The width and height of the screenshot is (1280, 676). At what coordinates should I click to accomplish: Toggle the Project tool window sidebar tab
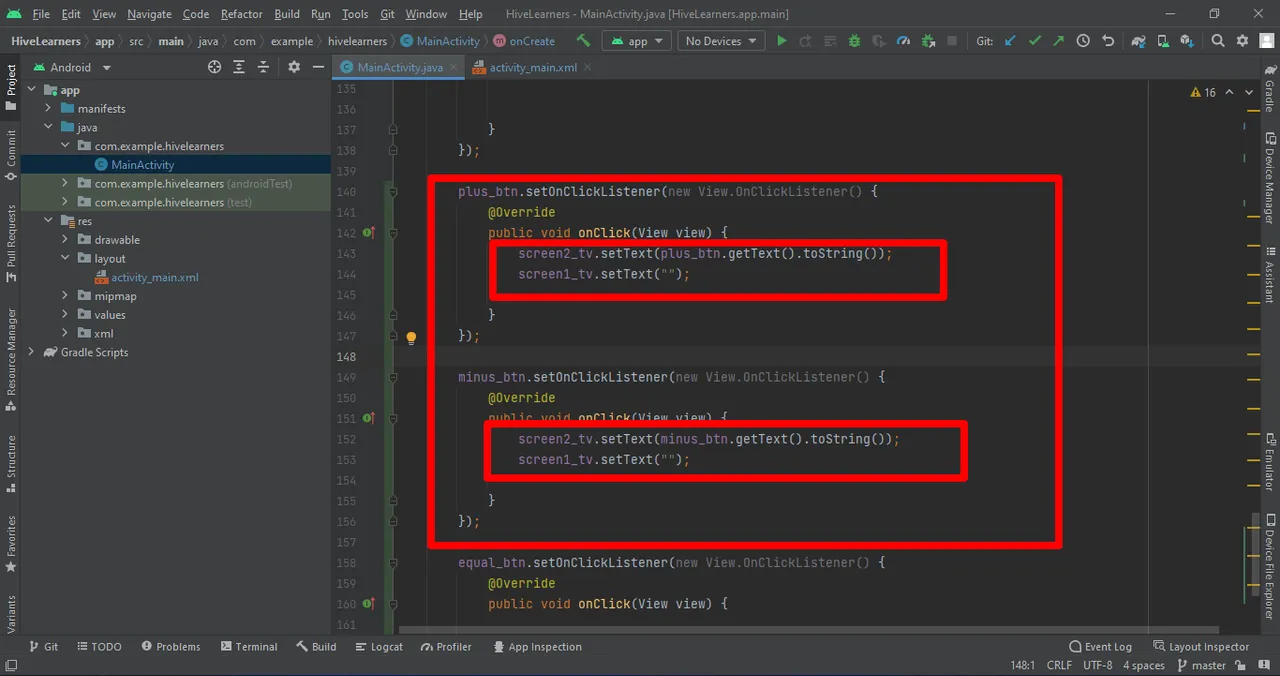(11, 81)
